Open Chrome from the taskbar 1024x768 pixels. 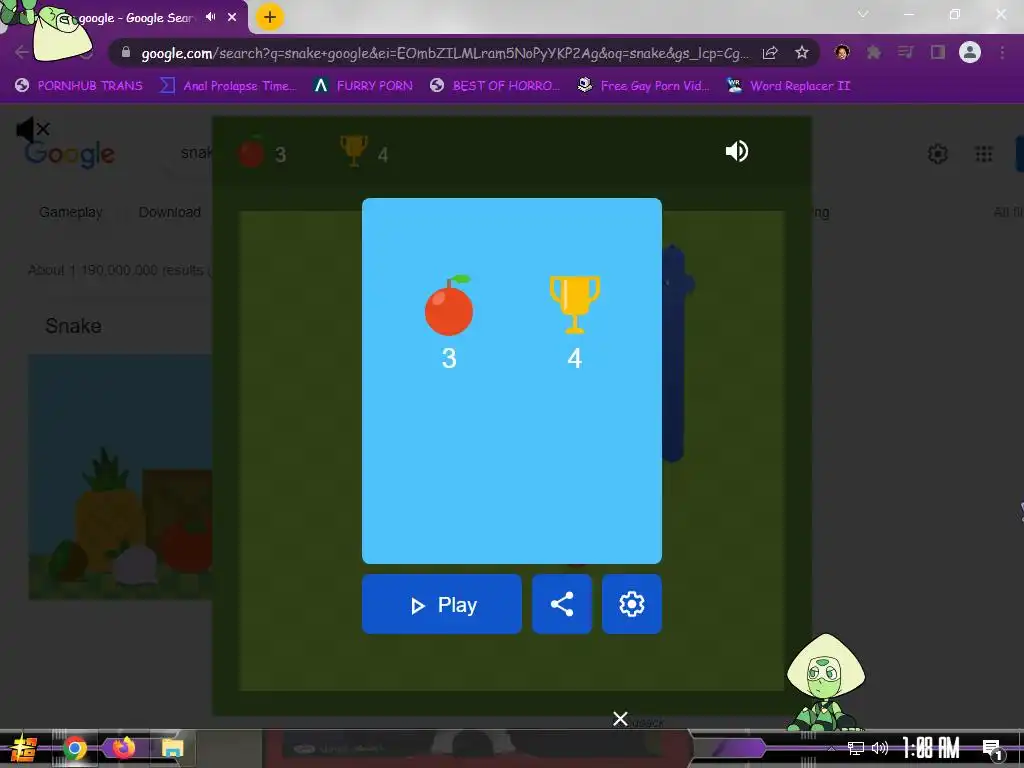coord(74,748)
